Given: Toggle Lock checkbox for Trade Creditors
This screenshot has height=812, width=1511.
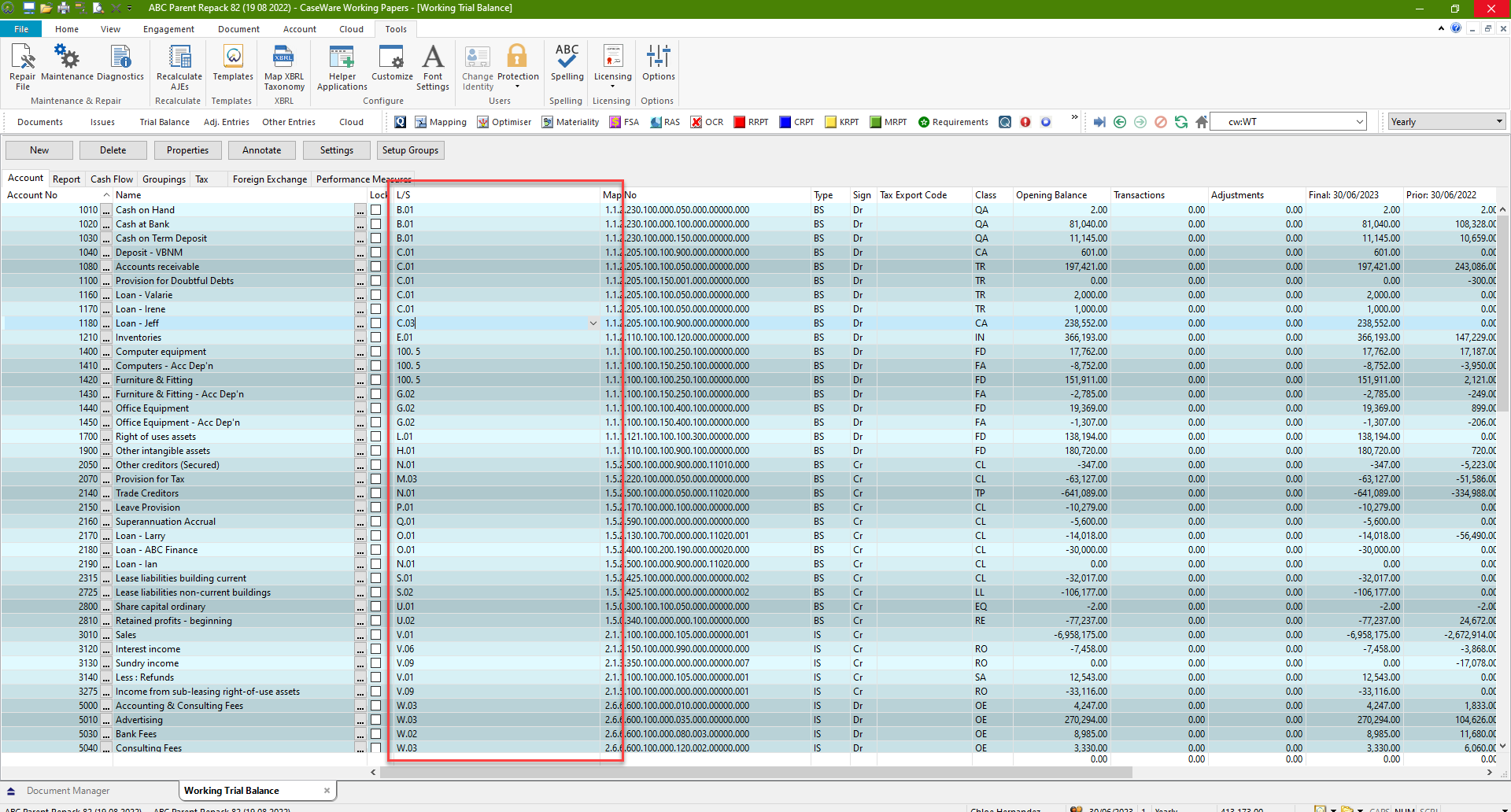Looking at the screenshot, I should 376,493.
